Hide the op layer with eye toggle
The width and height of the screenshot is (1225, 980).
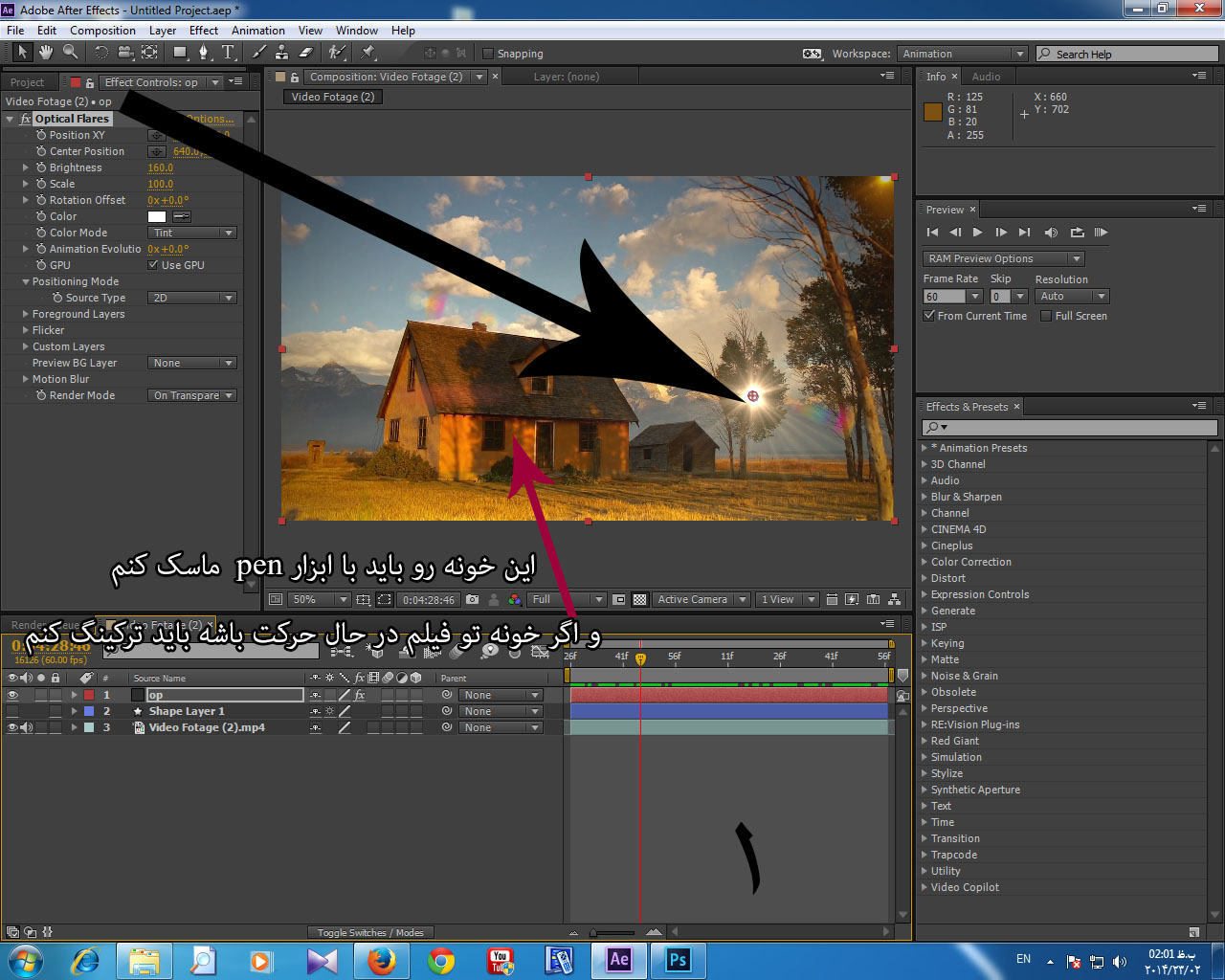(12, 695)
